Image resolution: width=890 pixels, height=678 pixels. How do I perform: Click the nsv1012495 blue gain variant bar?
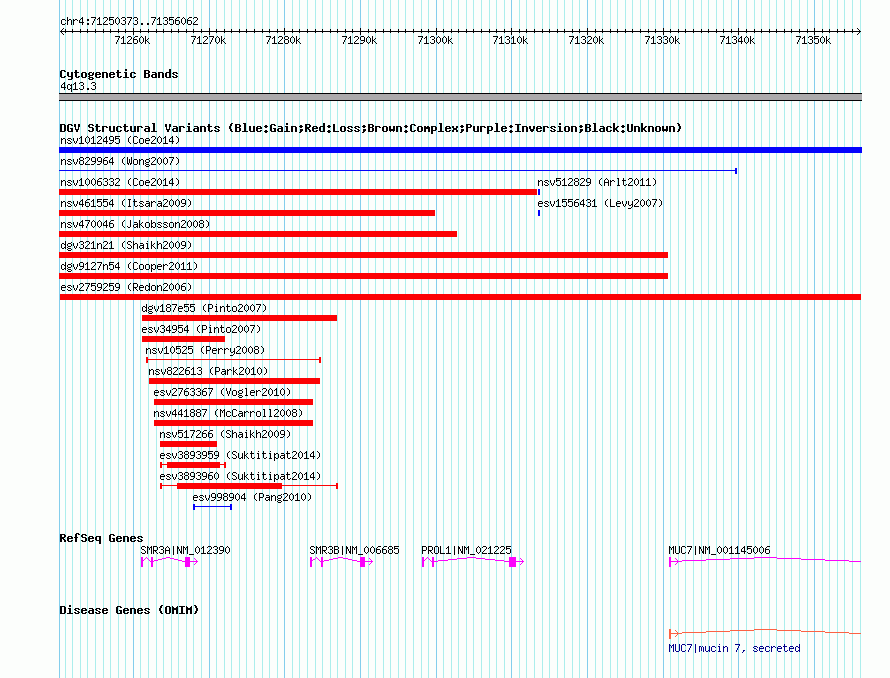[x=460, y=150]
